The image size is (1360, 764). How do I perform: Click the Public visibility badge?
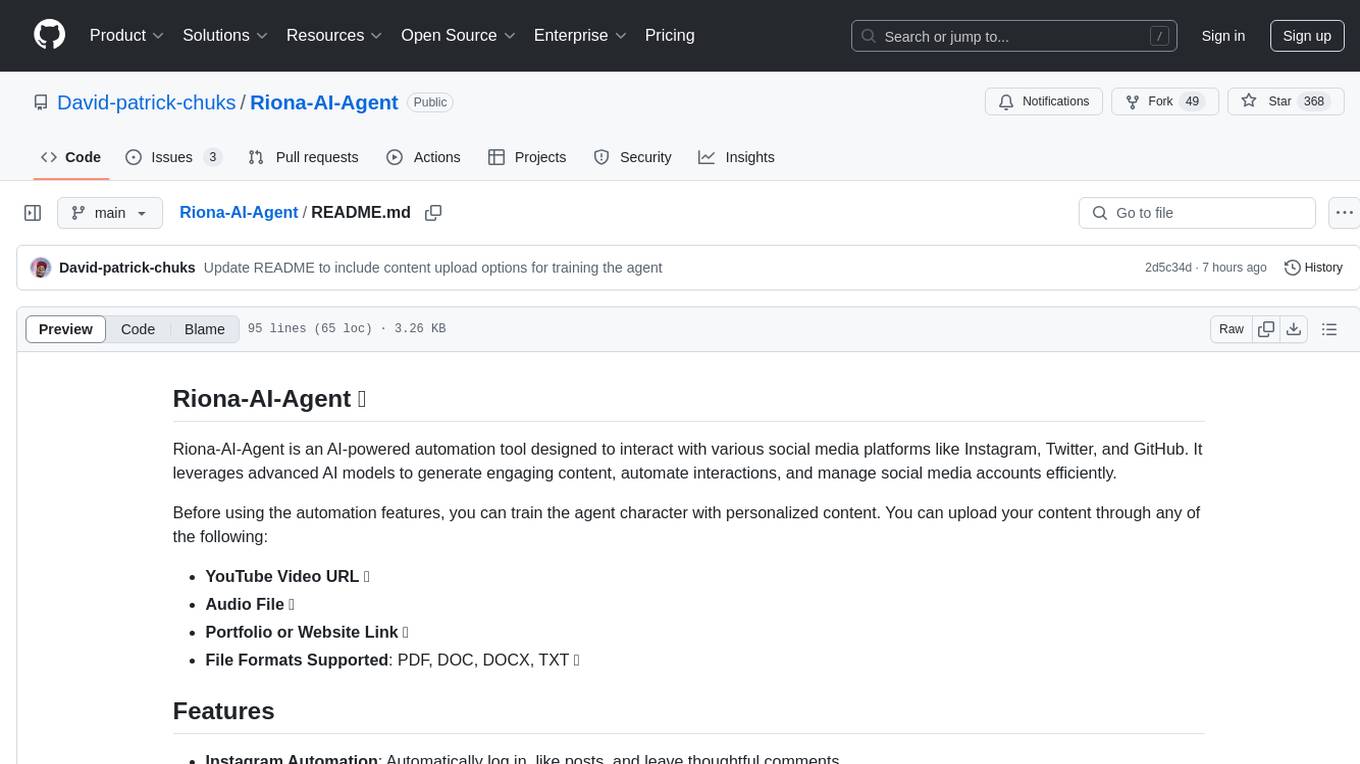(431, 102)
